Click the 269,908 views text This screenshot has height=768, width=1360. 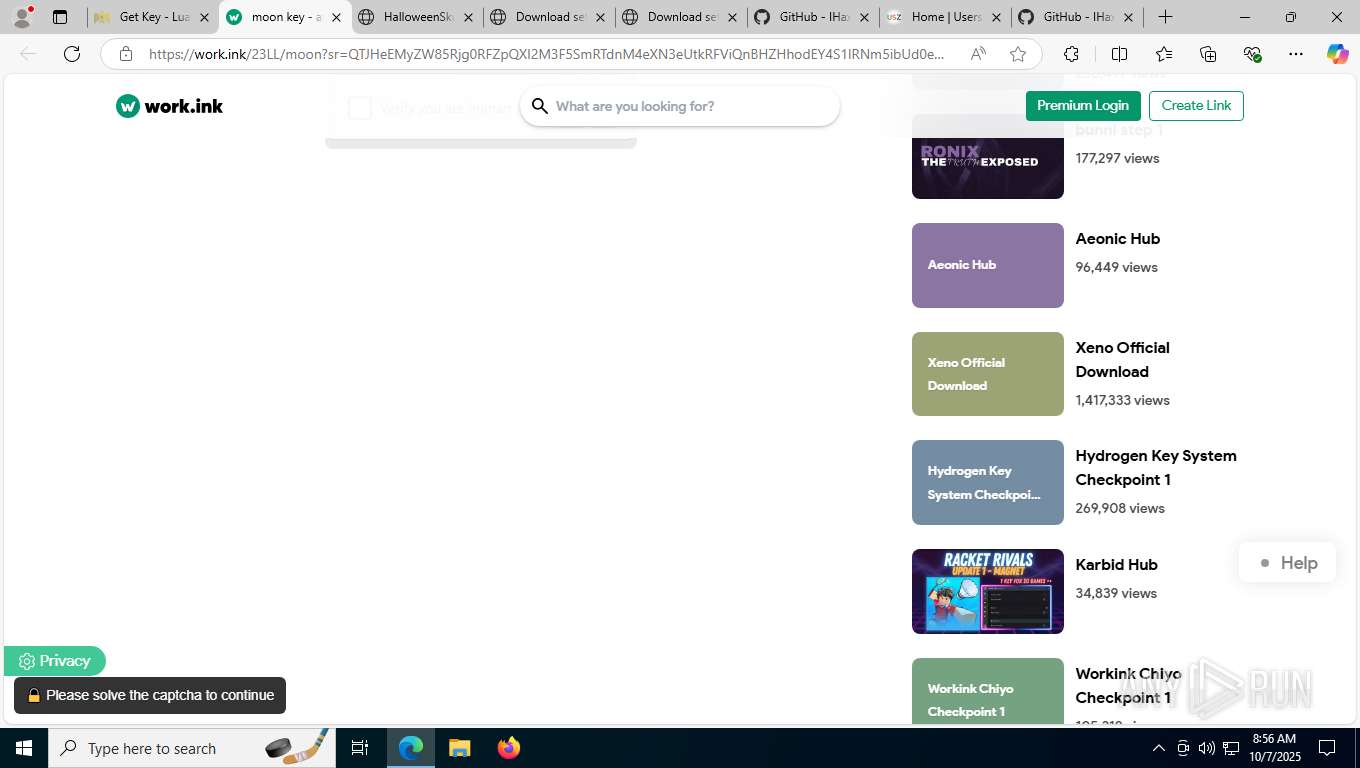(x=1120, y=508)
